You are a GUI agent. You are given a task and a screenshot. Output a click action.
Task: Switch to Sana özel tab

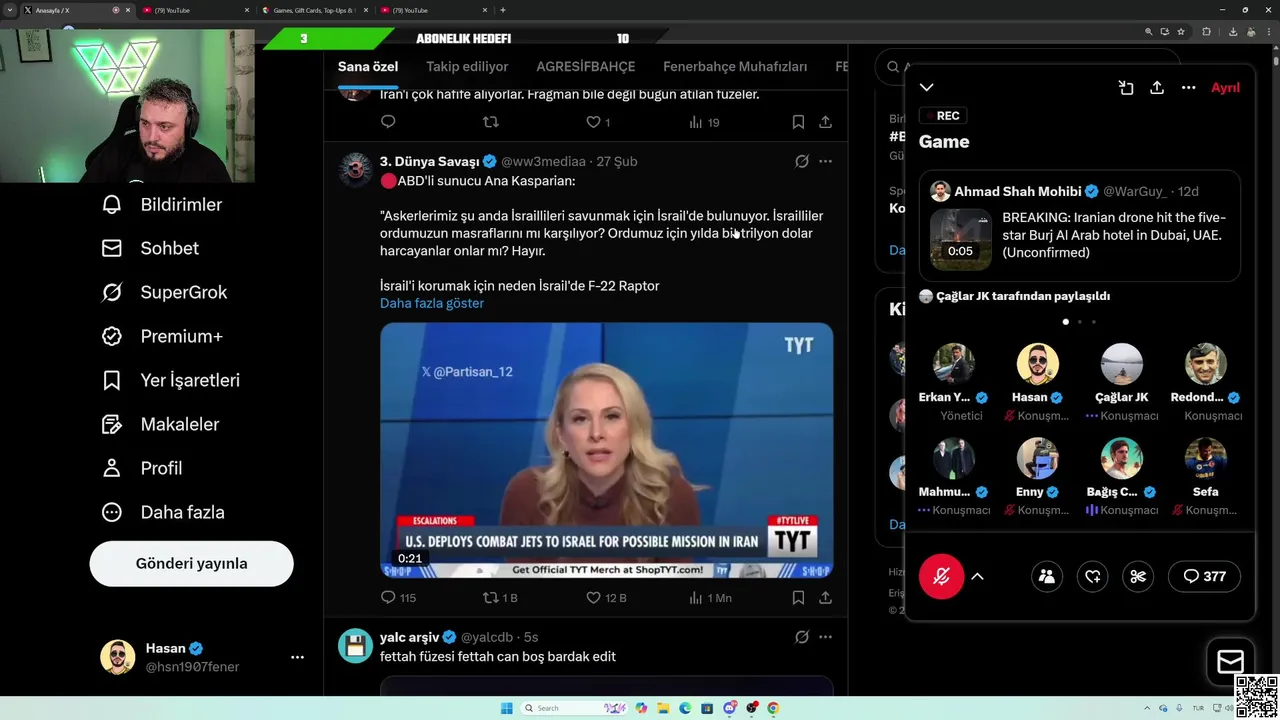pyautogui.click(x=368, y=67)
